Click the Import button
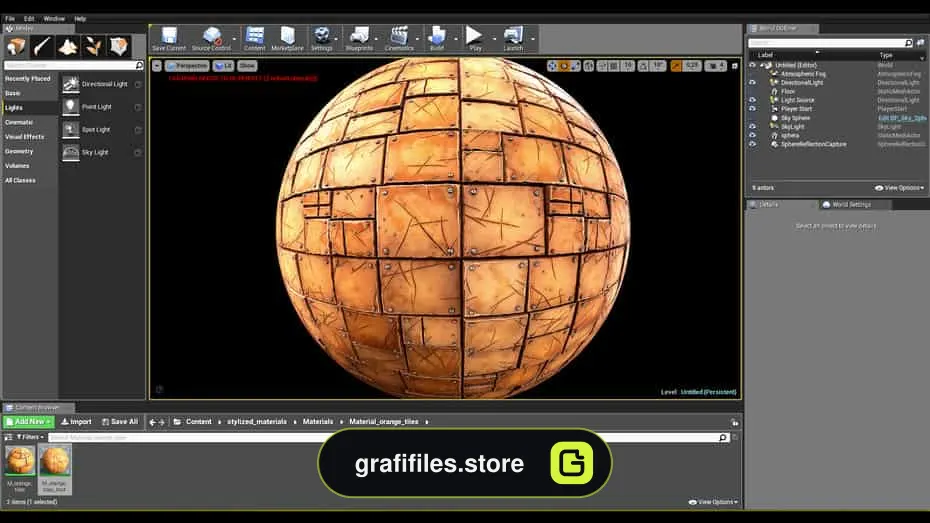This screenshot has height=523, width=930. click(x=77, y=422)
